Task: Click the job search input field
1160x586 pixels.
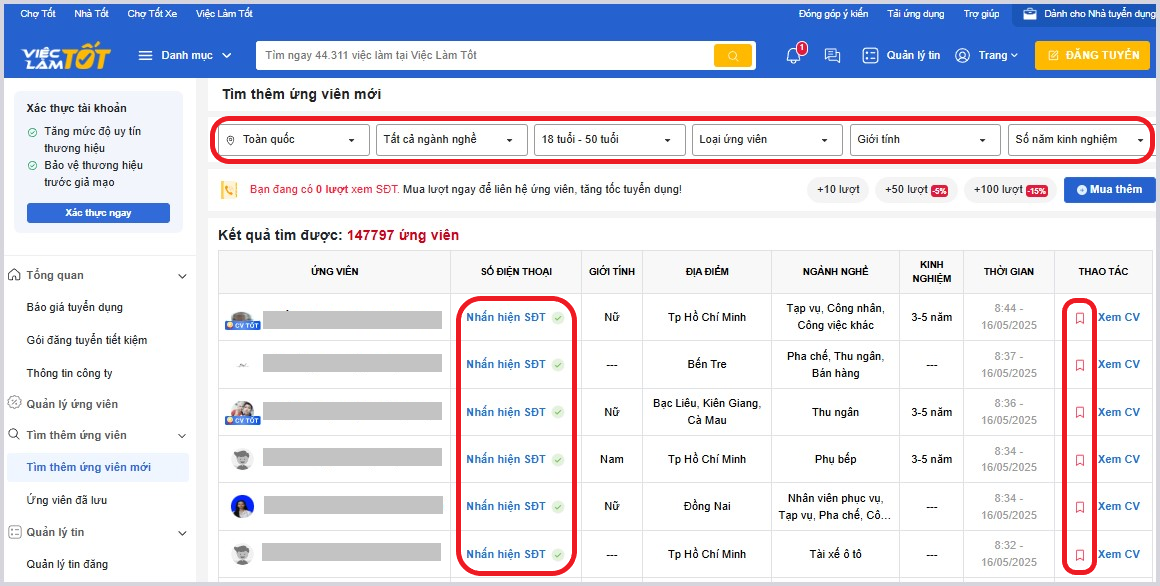Action: pos(485,55)
